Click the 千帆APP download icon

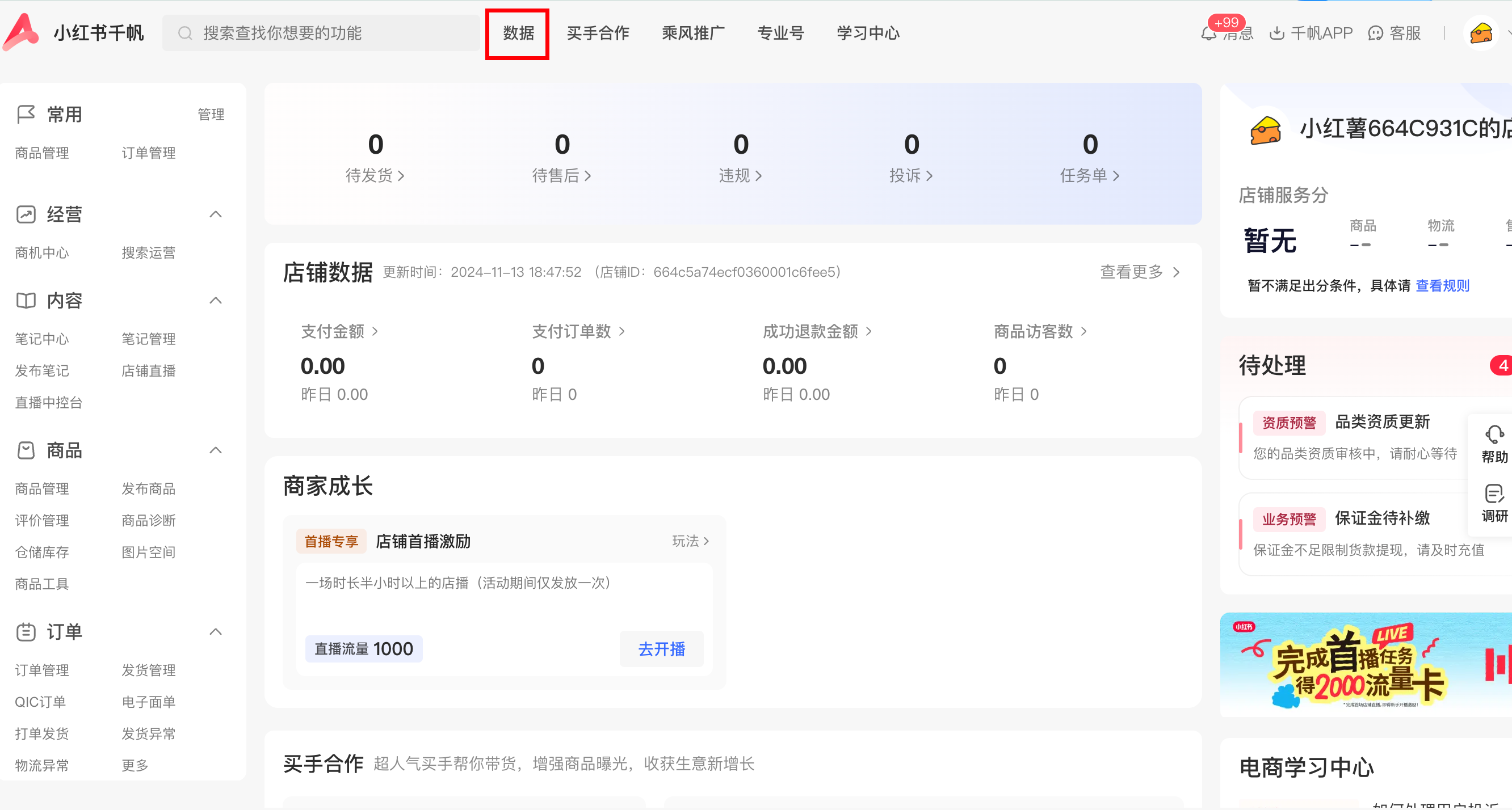[x=1276, y=33]
